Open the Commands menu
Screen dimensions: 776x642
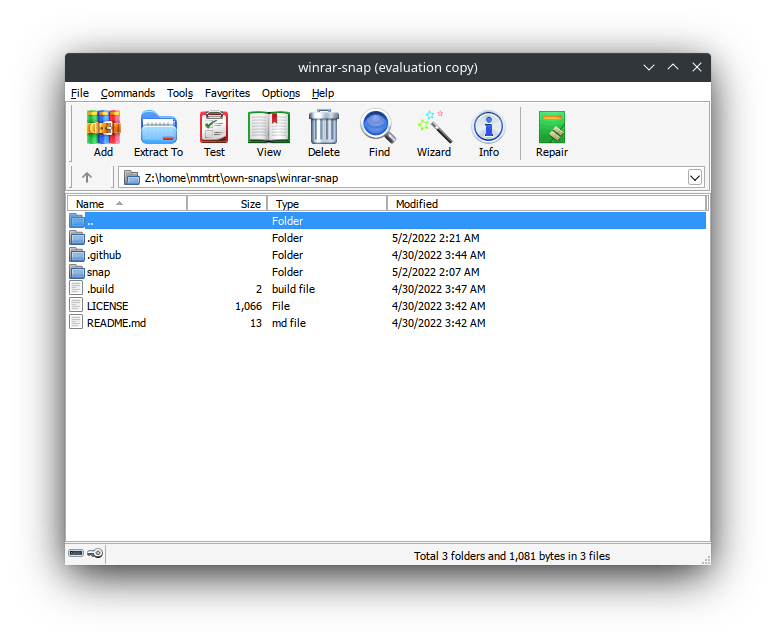pyautogui.click(x=128, y=93)
